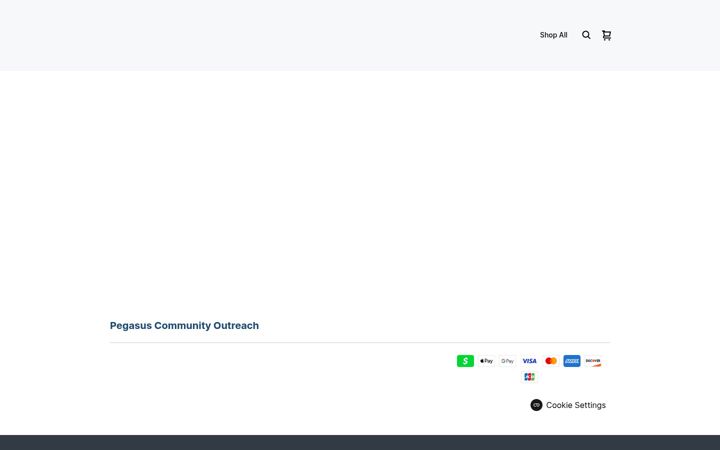Click the search magnifier icon

[x=586, y=35]
